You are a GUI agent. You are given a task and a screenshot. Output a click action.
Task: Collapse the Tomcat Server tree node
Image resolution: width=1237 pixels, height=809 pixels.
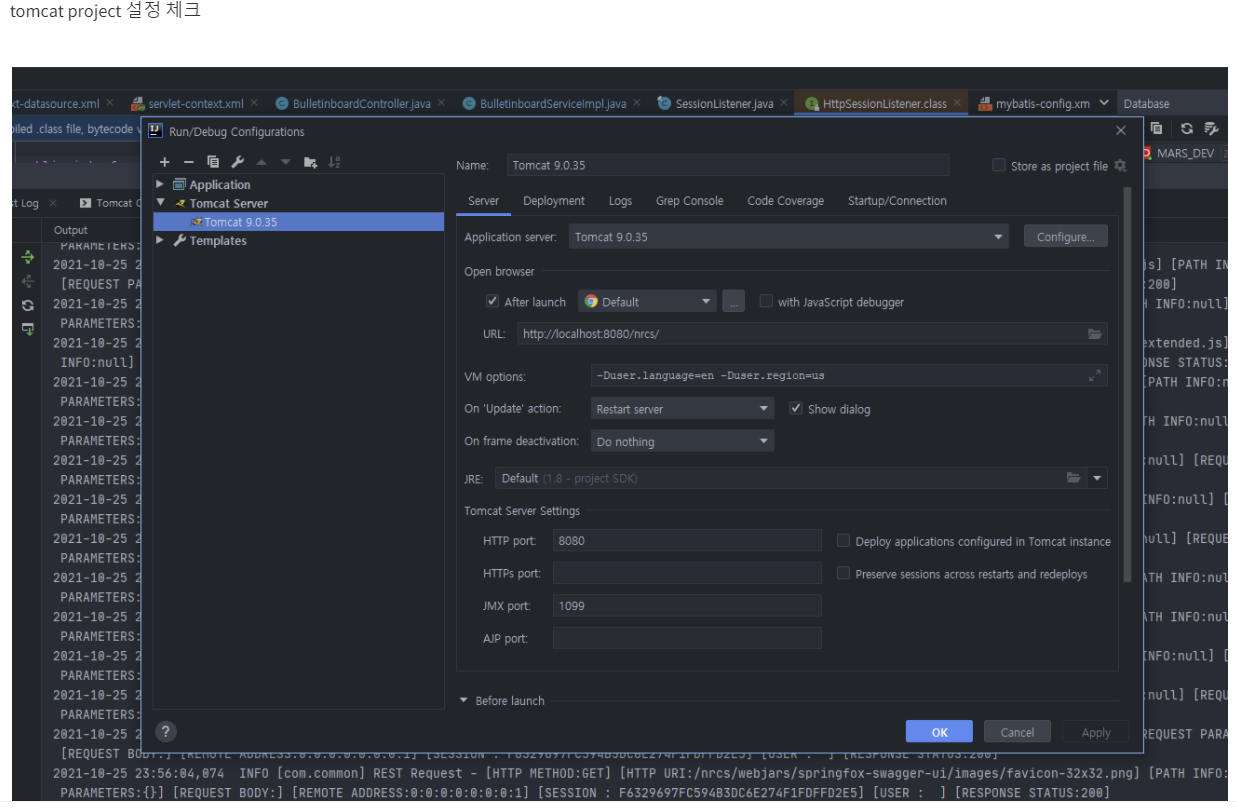[161, 203]
